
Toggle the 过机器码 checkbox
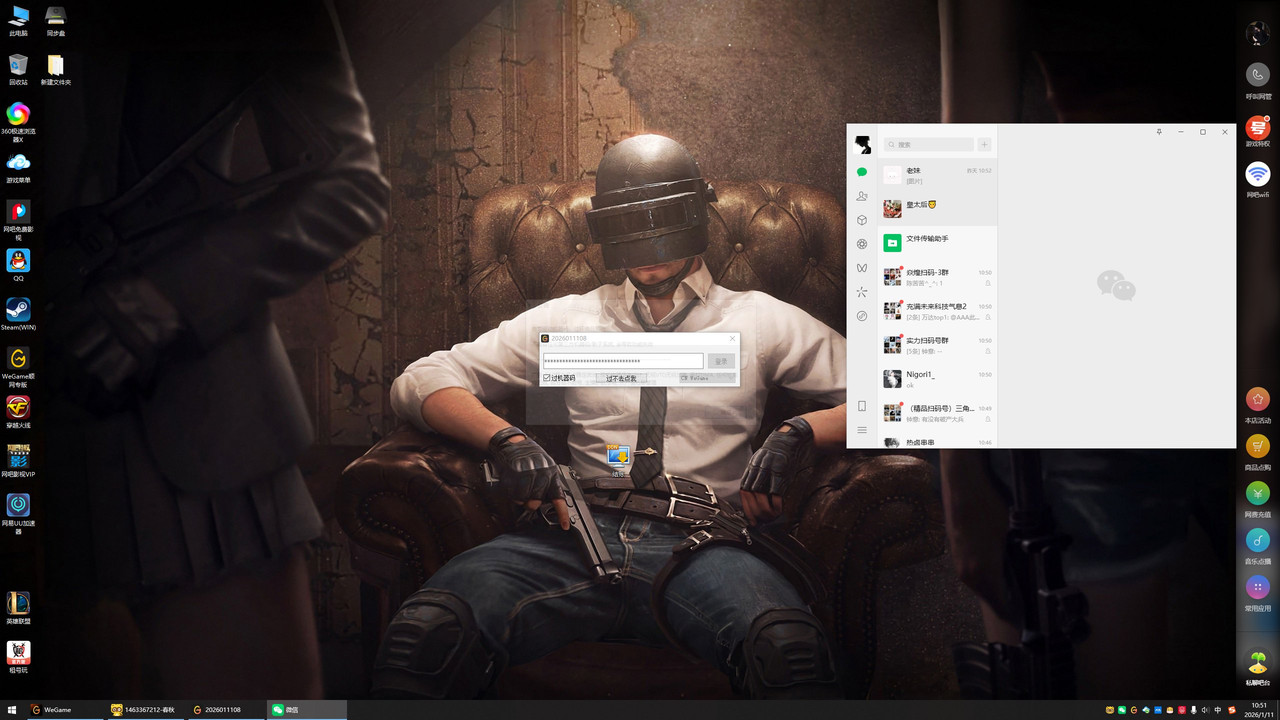click(x=547, y=378)
